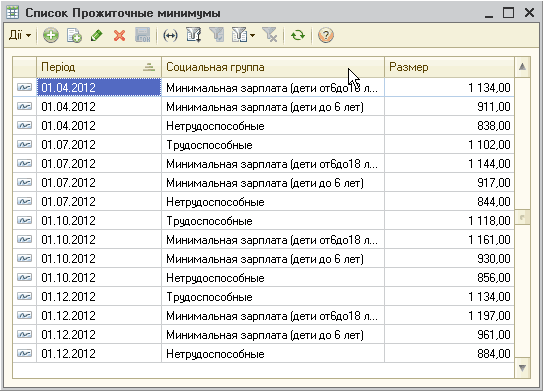The image size is (543, 391).
Task: Click record icon of row with size 961,00
Action: tap(24, 335)
